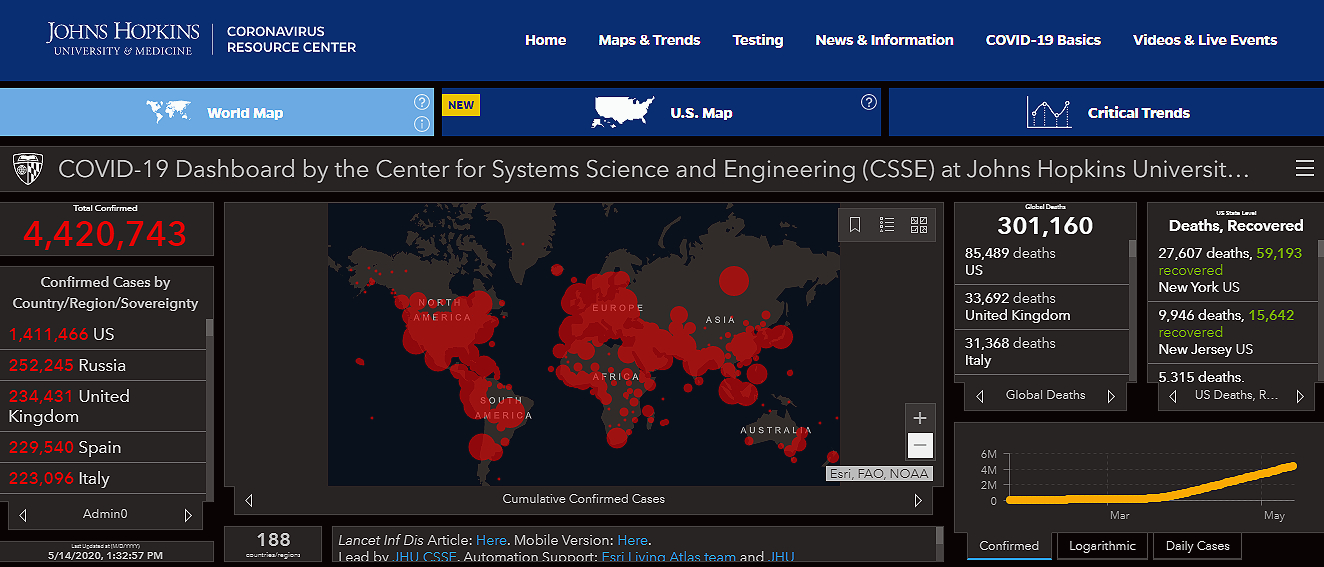Click right arrow beside Global Deaths
This screenshot has height=567, width=1324.
(1110, 396)
